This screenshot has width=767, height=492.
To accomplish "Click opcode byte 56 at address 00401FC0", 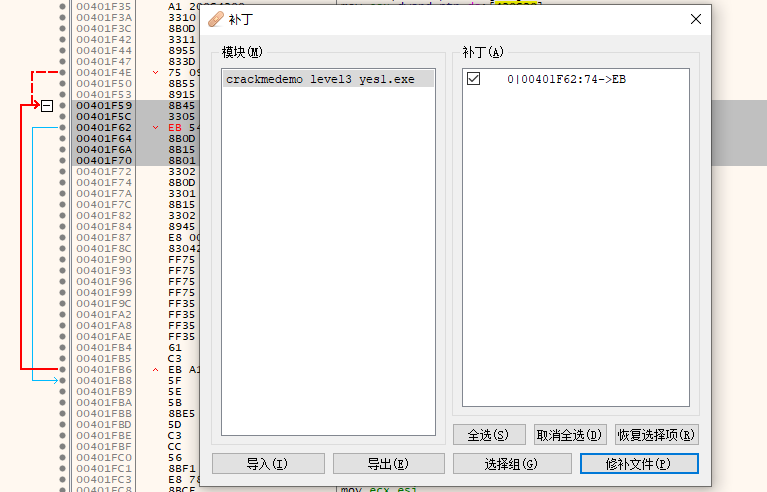I will pos(175,458).
